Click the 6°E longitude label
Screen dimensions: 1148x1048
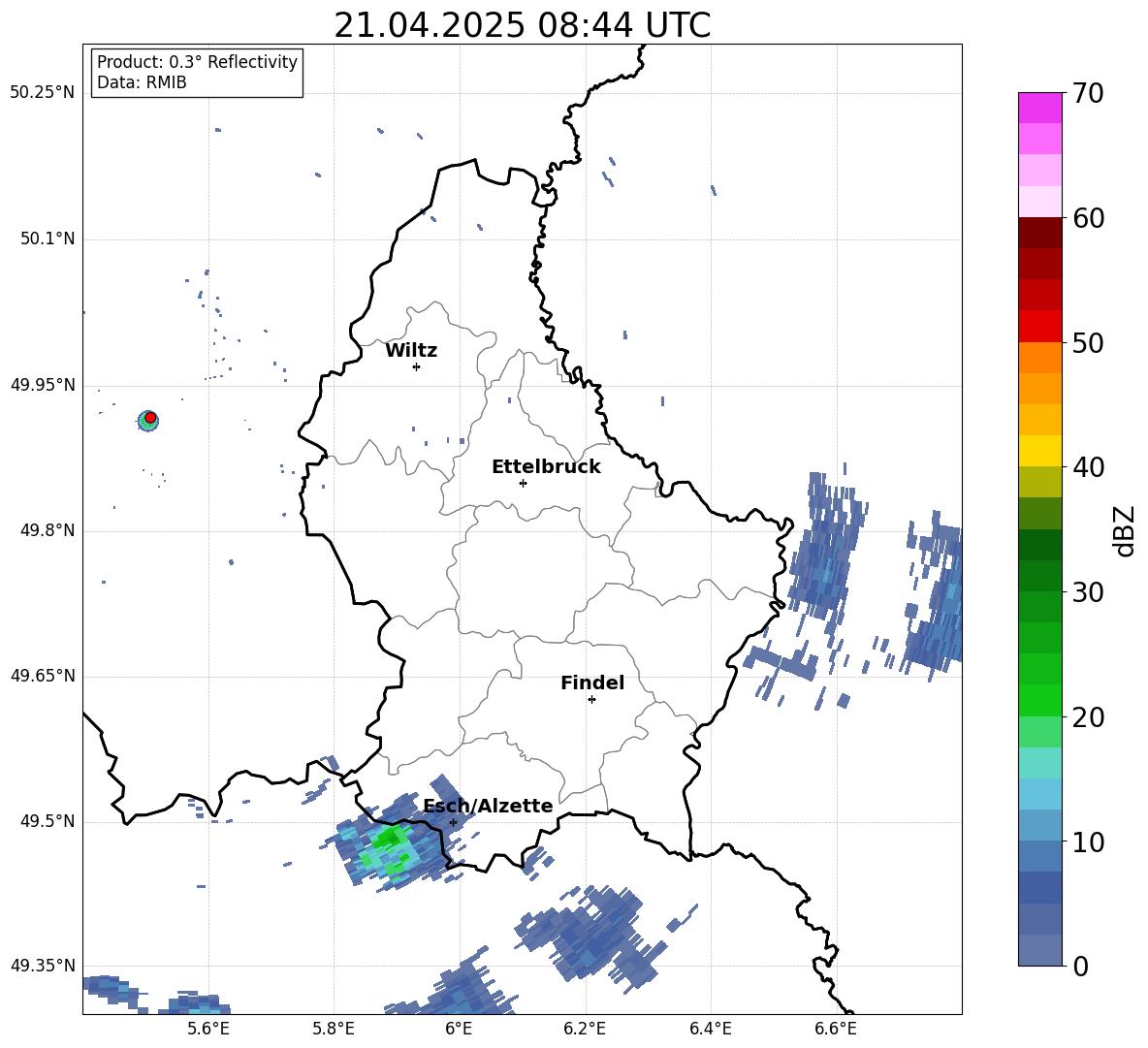[x=459, y=1029]
